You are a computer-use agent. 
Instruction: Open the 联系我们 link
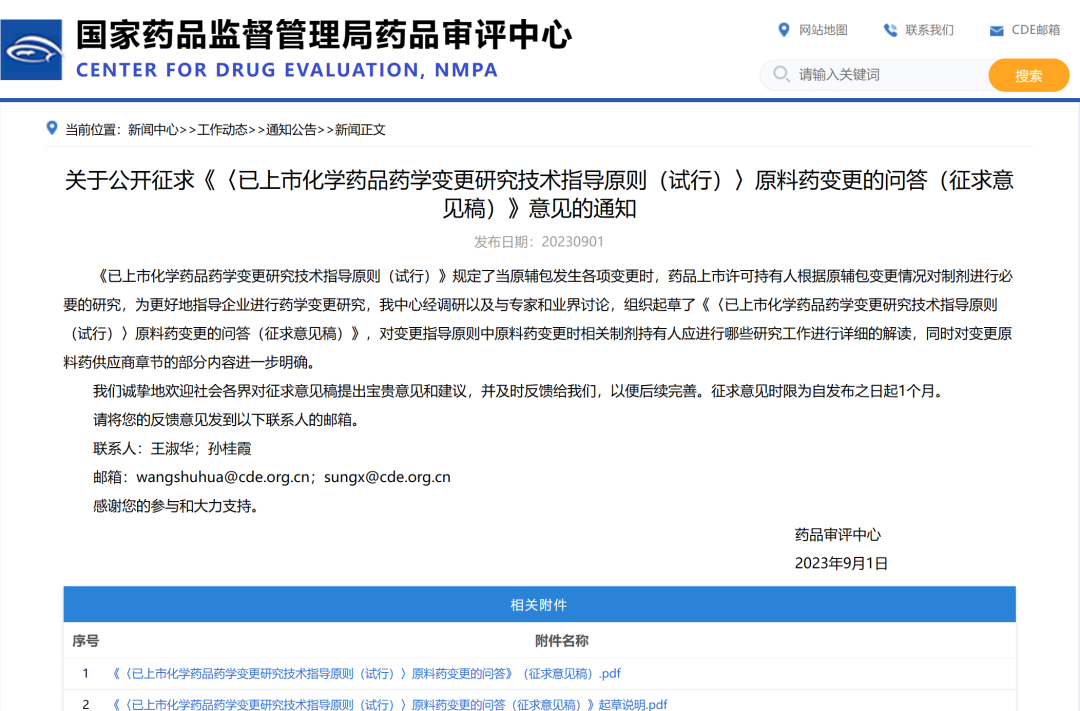(929, 30)
